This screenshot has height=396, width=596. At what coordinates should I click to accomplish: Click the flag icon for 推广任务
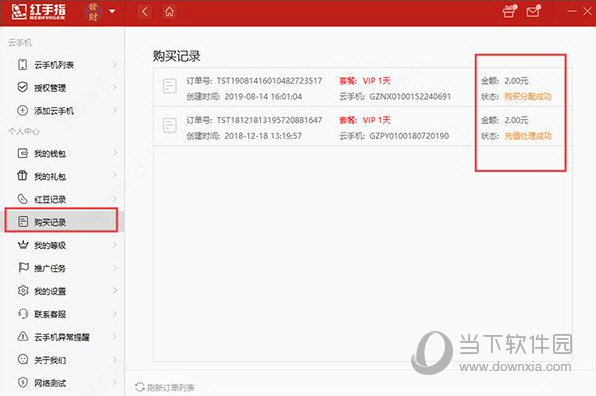(x=23, y=268)
